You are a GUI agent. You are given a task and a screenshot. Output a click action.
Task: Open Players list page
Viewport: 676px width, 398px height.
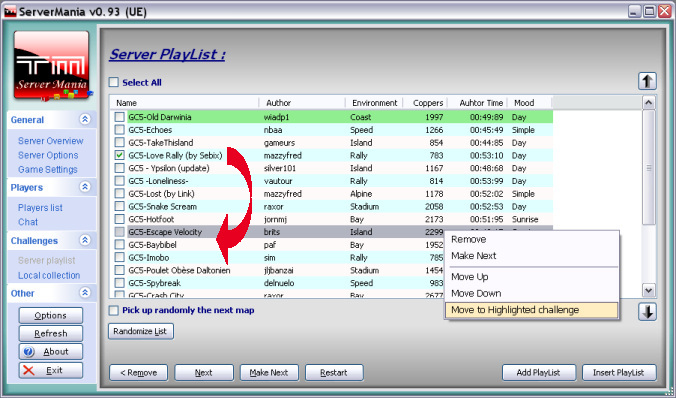[40, 207]
